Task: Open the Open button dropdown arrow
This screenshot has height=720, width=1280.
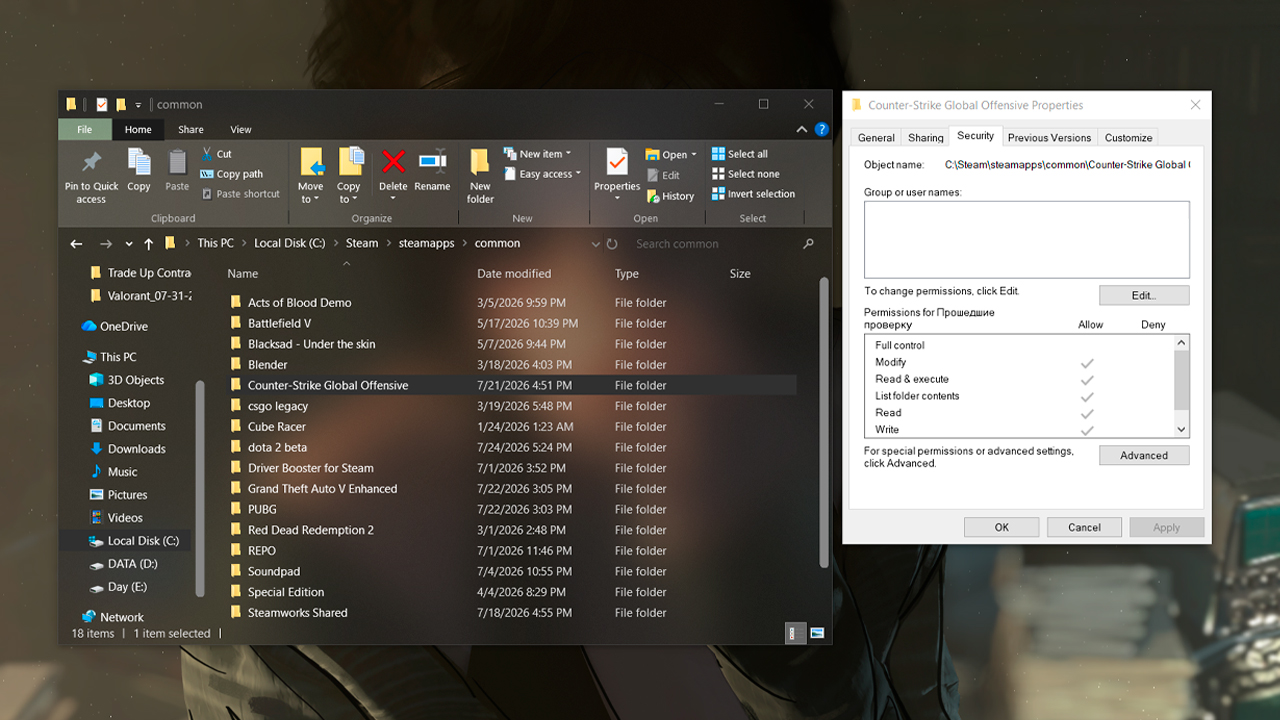Action: click(x=694, y=155)
